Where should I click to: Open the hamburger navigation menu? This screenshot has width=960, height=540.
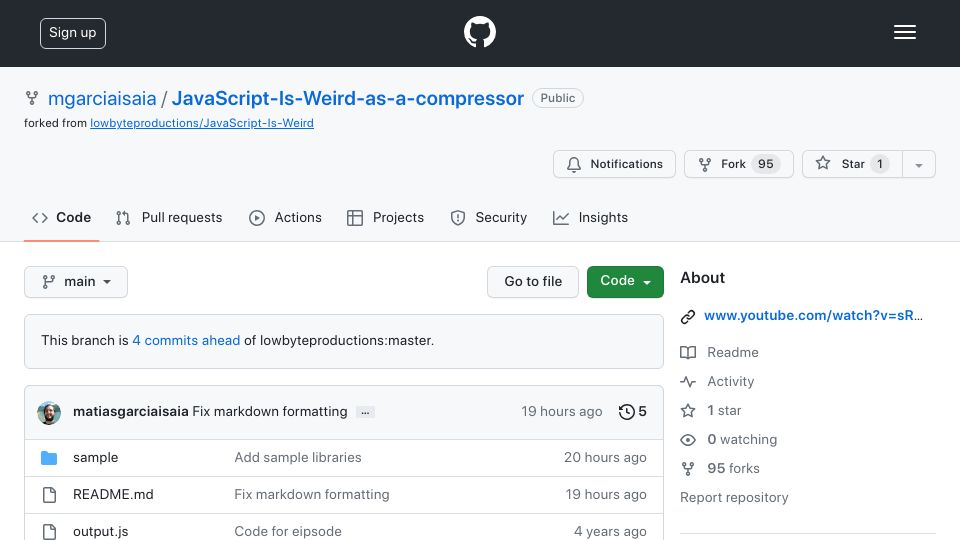tap(904, 32)
